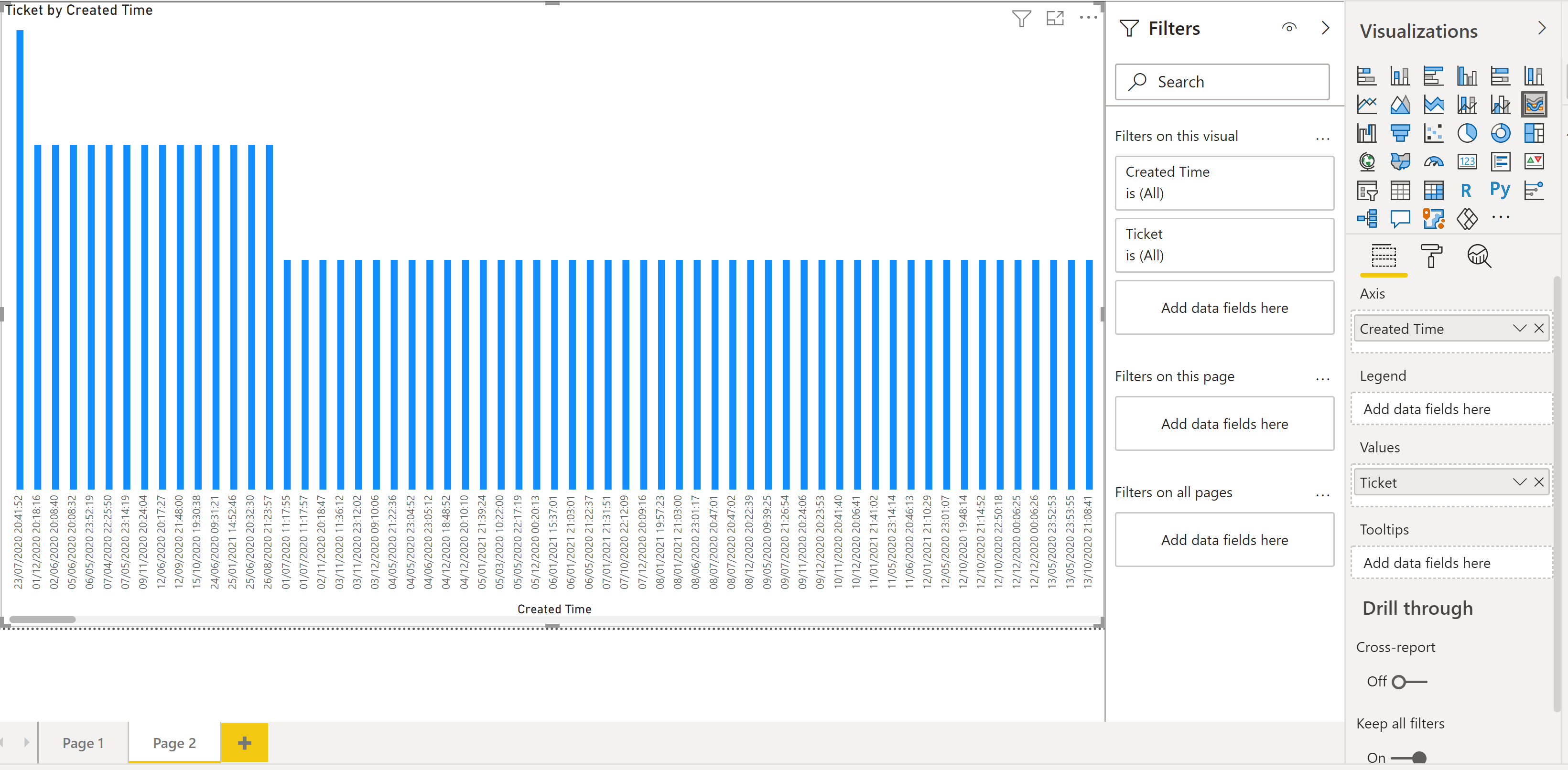
Task: Remove Created Time field from Axis
Action: (1539, 329)
